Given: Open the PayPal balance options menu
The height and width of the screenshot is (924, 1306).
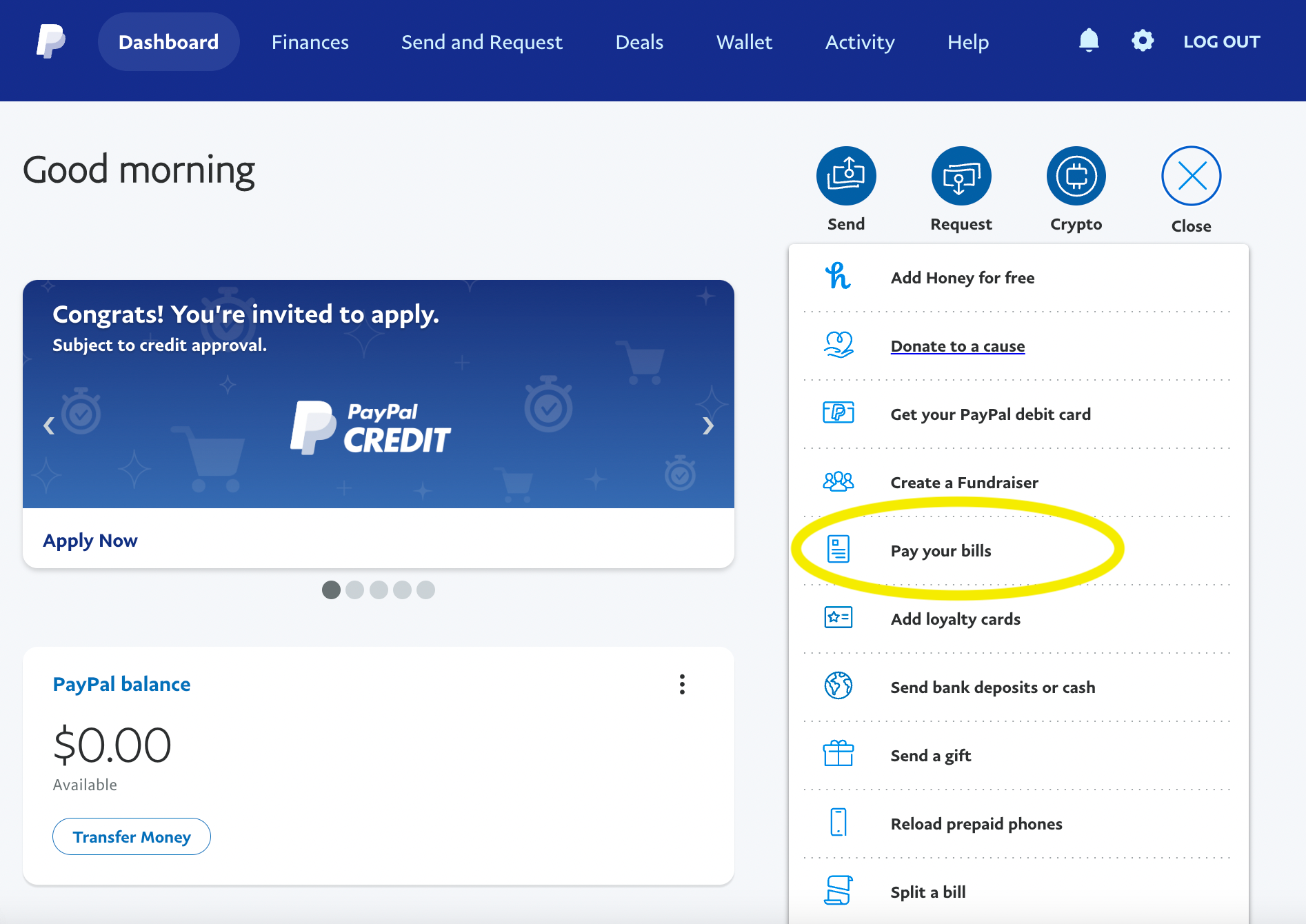Looking at the screenshot, I should 682,684.
